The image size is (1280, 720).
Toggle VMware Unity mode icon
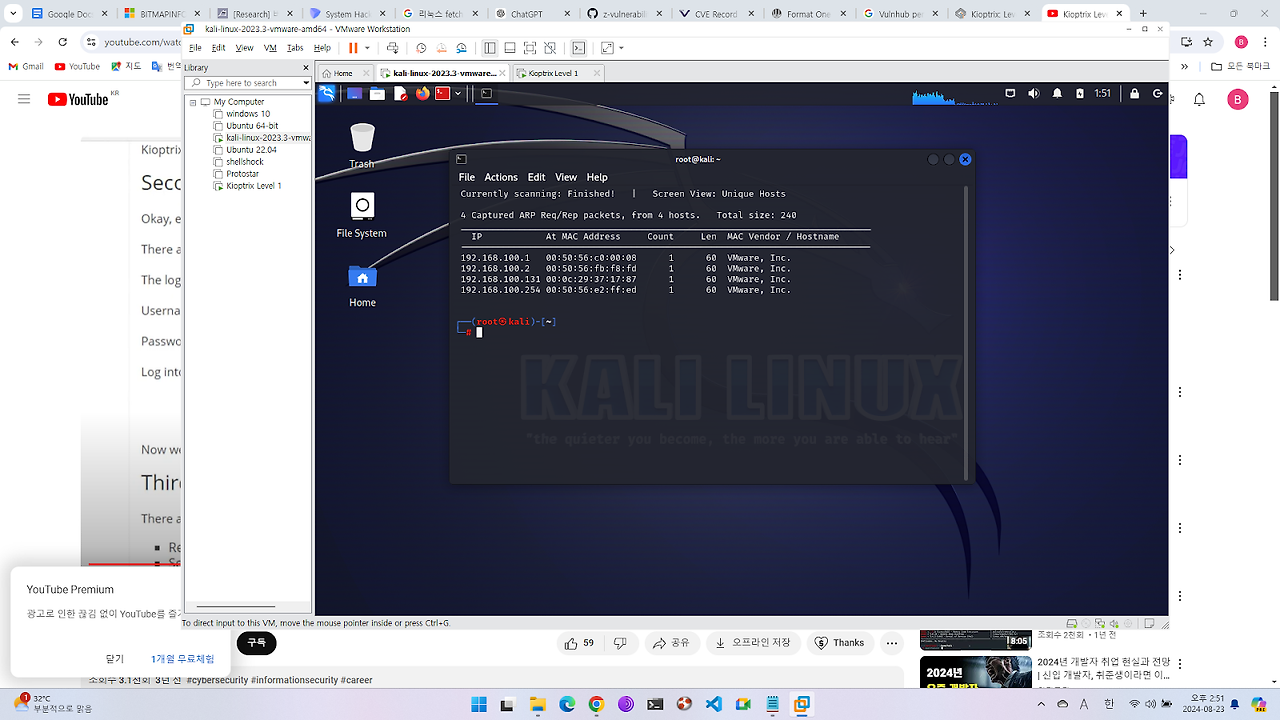click(x=550, y=48)
